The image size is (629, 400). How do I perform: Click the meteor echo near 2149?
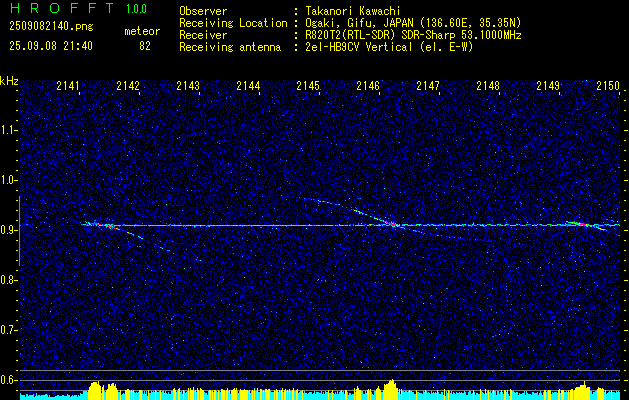pos(586,225)
